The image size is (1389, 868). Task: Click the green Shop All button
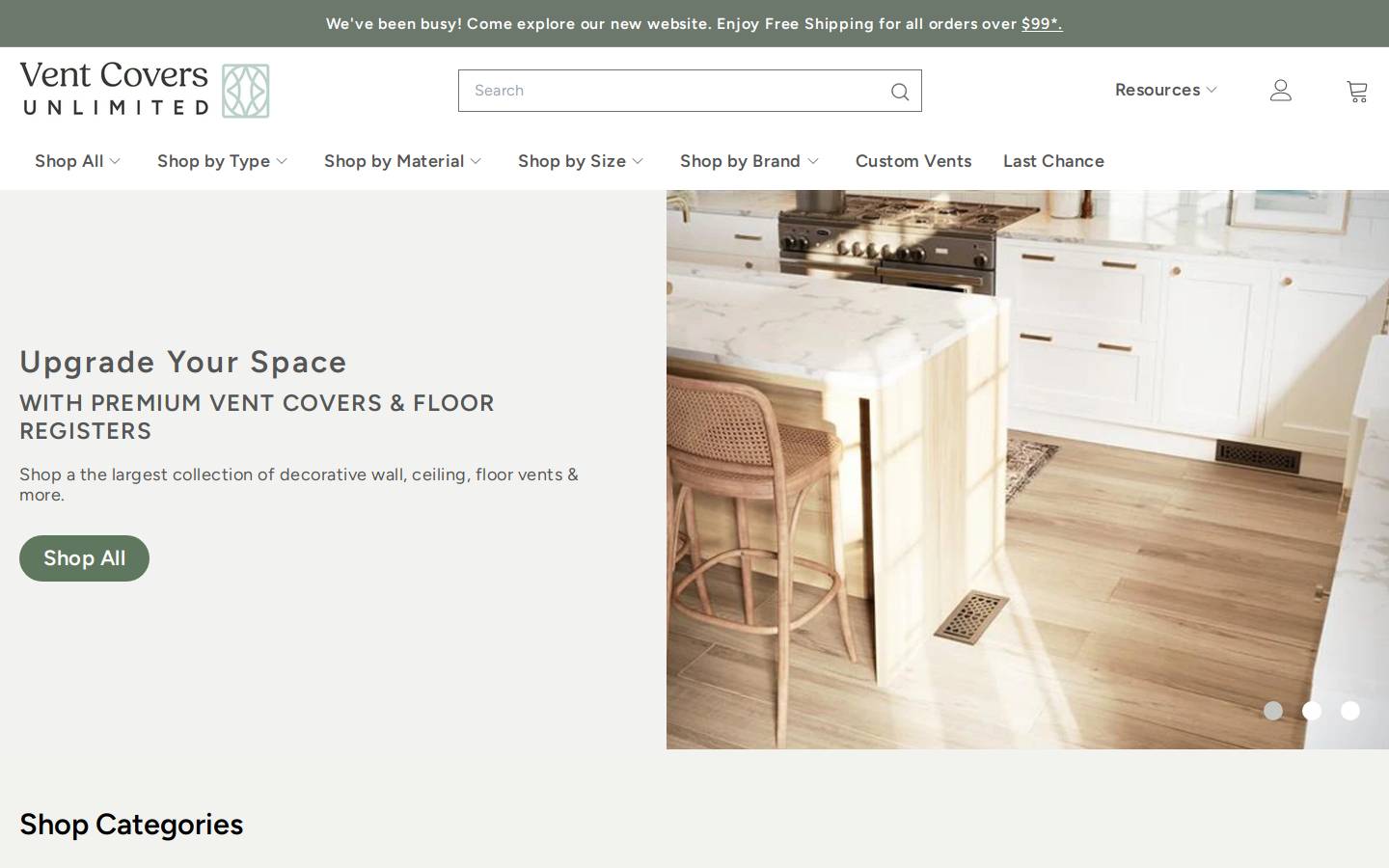(84, 558)
